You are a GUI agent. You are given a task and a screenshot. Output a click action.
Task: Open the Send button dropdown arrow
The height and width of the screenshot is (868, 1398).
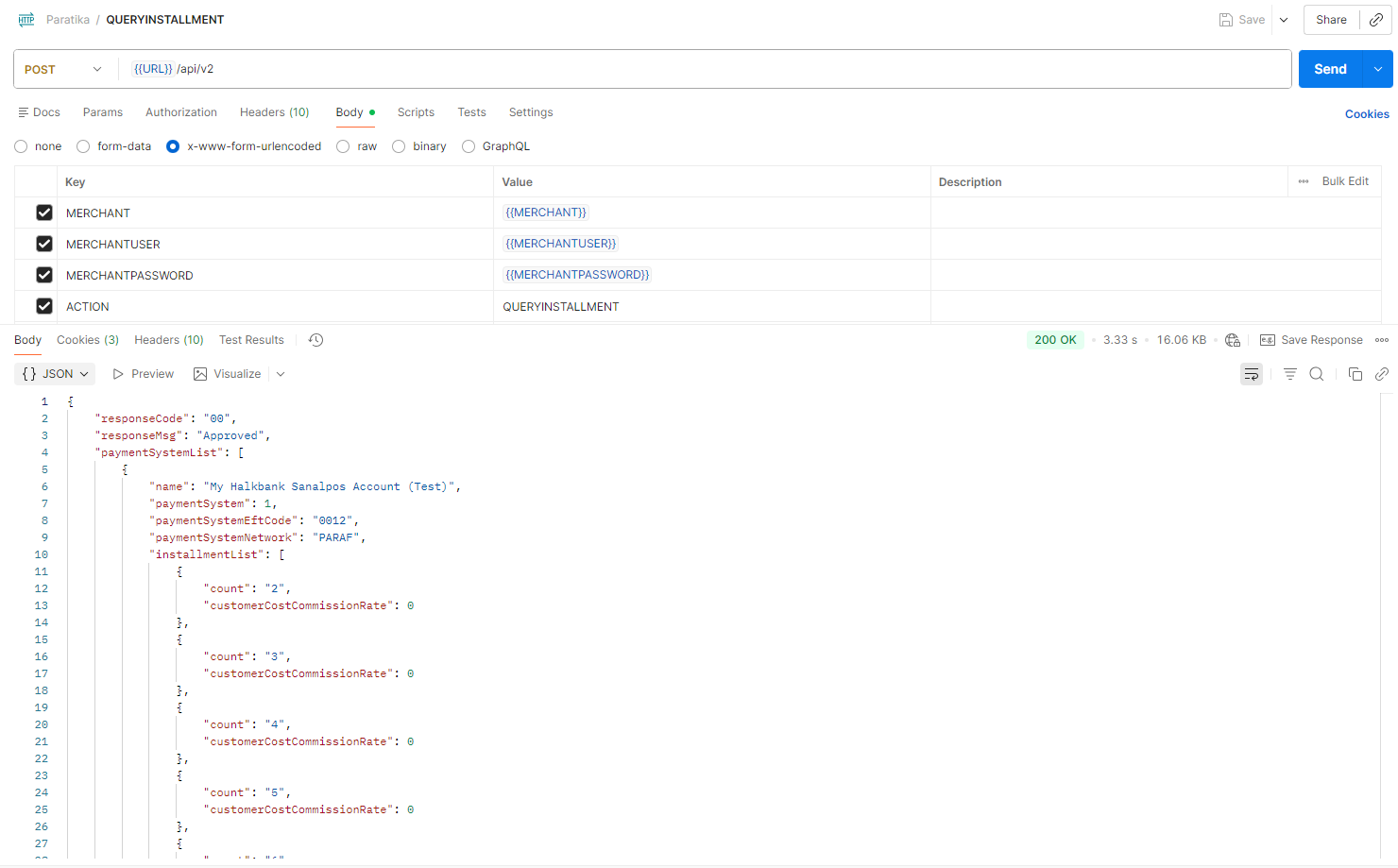tap(1377, 69)
